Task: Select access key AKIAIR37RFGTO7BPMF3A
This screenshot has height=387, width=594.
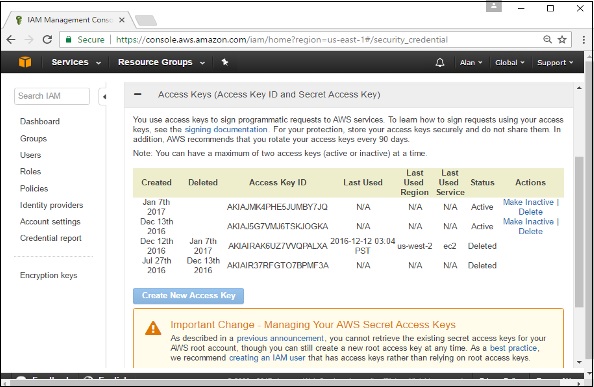Action: 278,265
